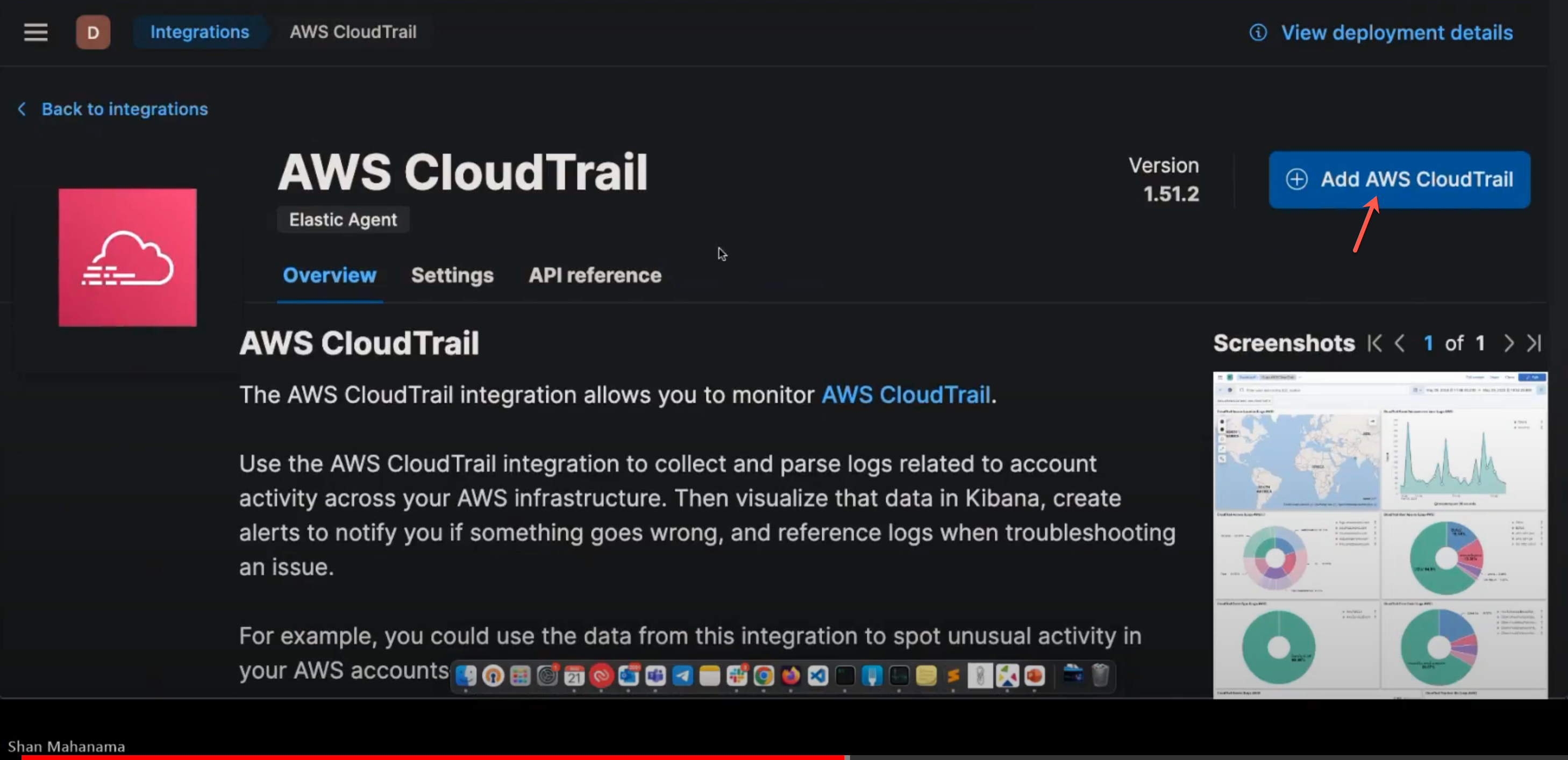The width and height of the screenshot is (1568, 760).
Task: Click the Integrations breadcrumb
Action: pyautogui.click(x=199, y=32)
